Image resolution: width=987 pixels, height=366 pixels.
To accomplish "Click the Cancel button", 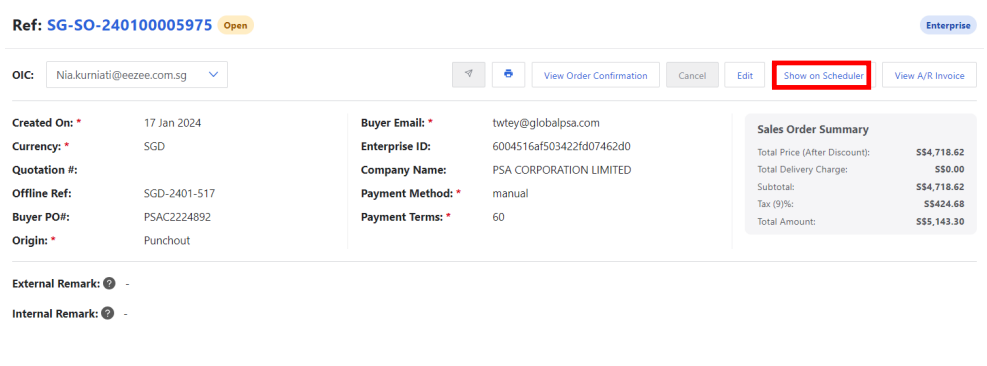I will tap(692, 75).
